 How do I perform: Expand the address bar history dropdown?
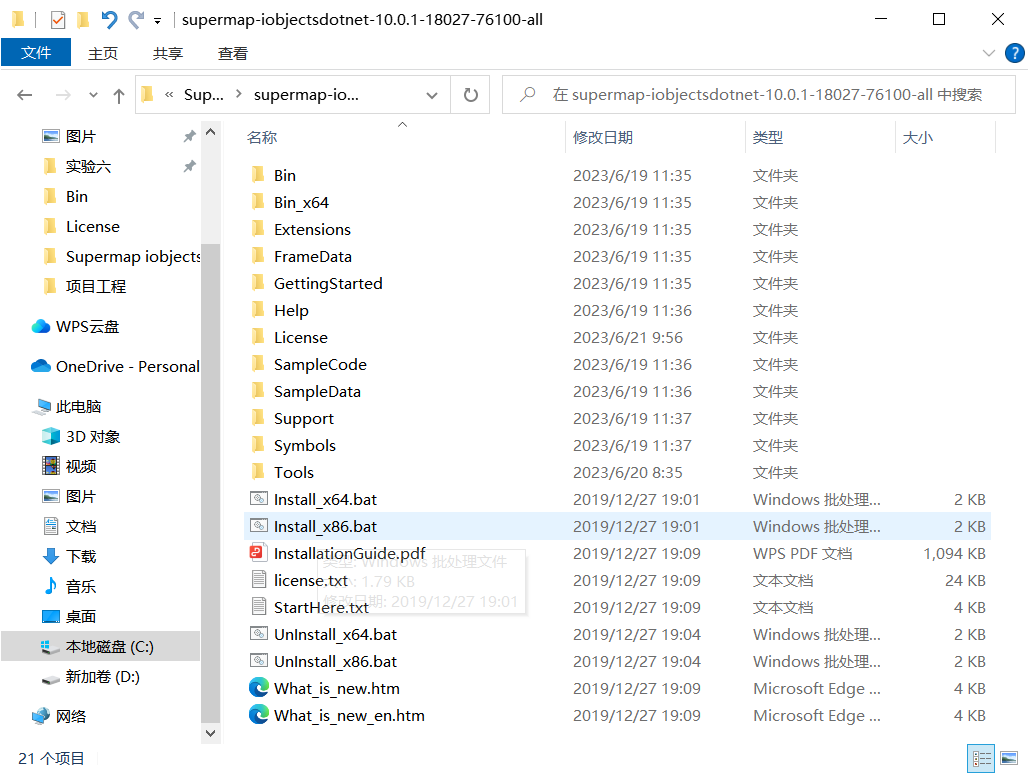(x=432, y=95)
